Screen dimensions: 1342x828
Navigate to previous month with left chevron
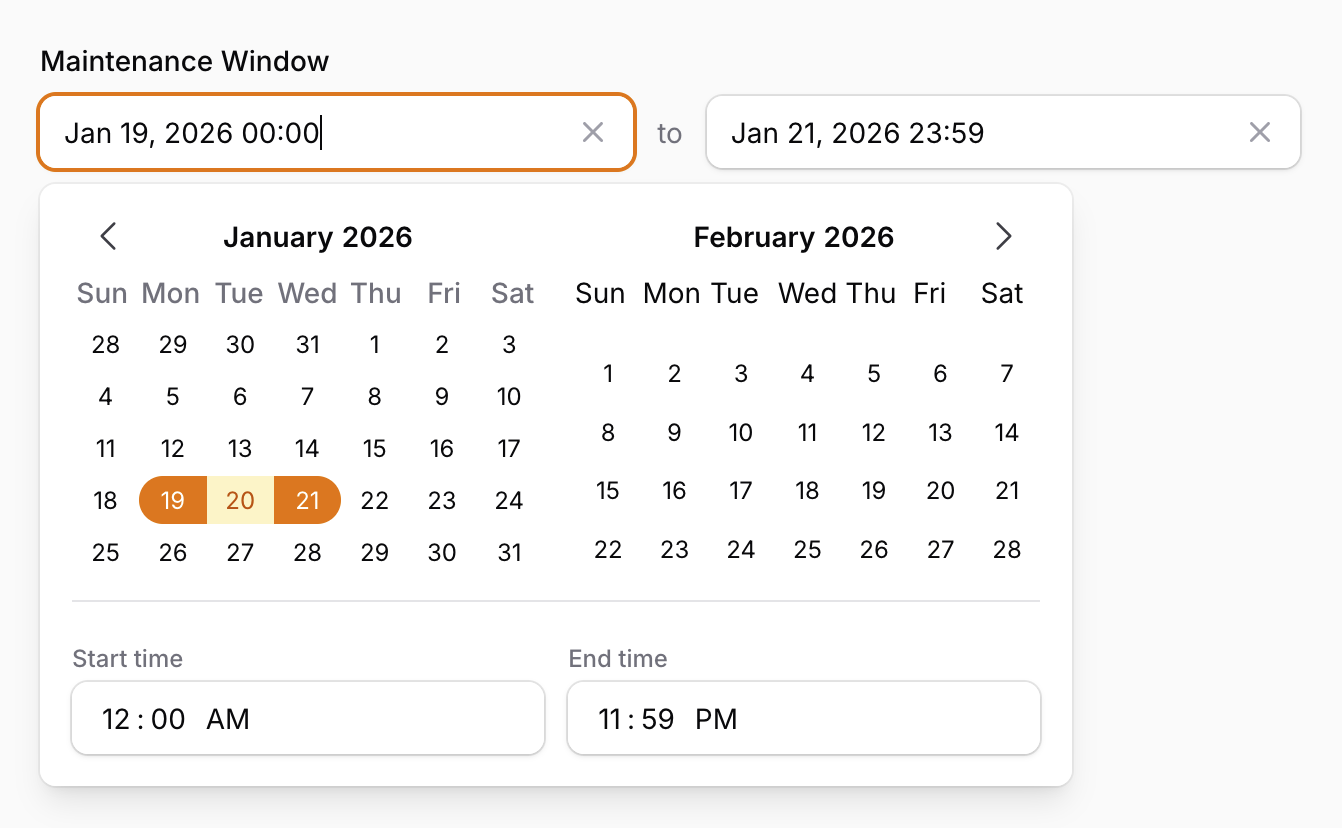point(108,236)
